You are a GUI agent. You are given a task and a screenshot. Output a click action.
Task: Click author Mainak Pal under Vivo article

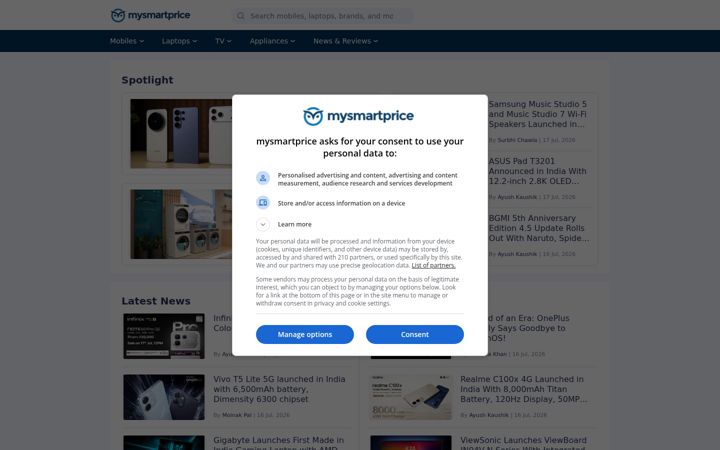tap(237, 415)
